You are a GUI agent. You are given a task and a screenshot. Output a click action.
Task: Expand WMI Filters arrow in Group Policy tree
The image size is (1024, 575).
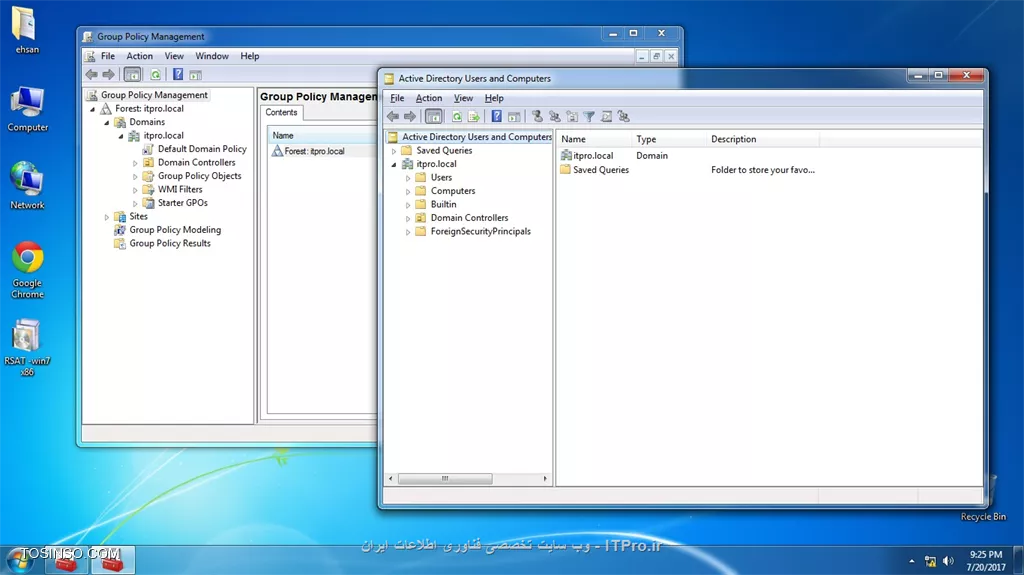tap(135, 190)
